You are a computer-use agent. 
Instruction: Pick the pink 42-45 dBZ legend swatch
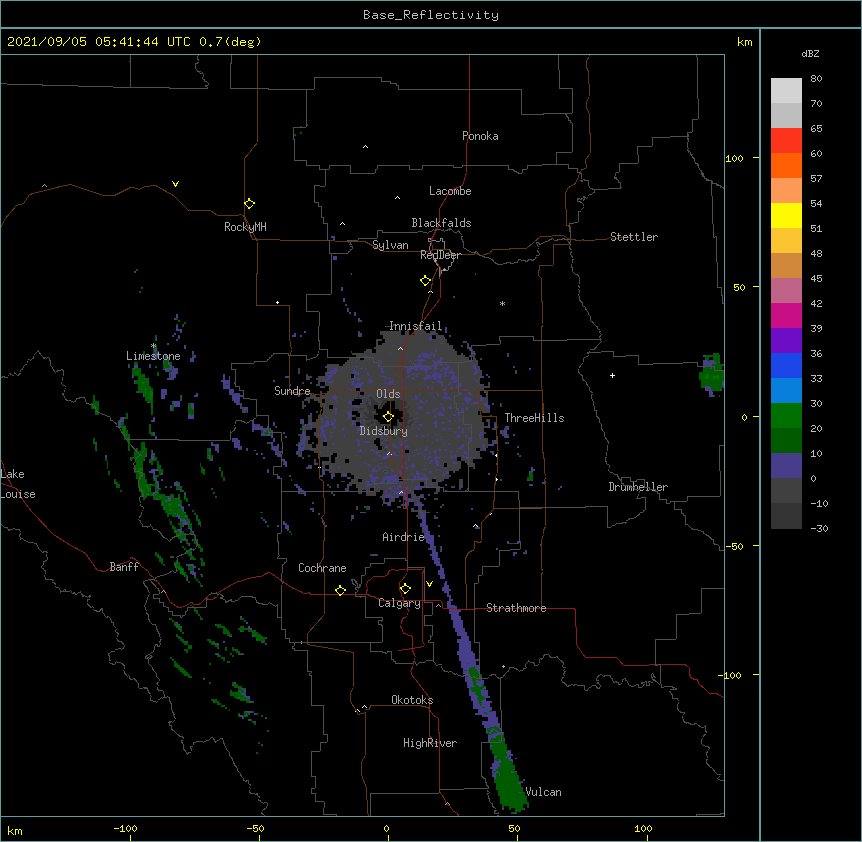point(786,291)
